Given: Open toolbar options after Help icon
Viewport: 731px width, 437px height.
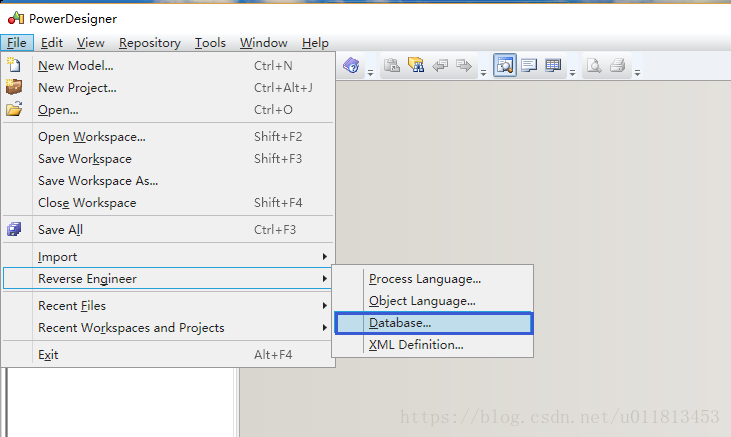Looking at the screenshot, I should 370,72.
